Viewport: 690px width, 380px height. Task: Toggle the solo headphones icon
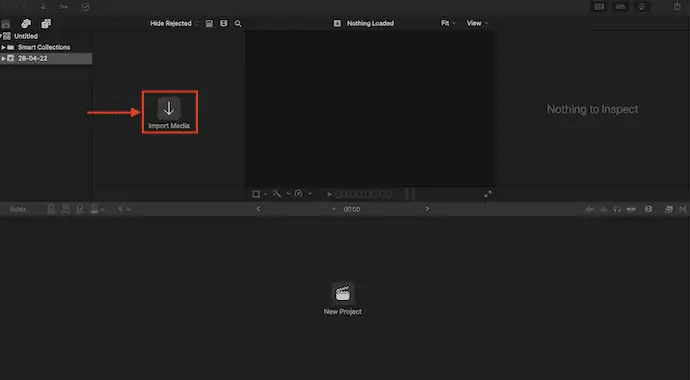click(x=617, y=209)
